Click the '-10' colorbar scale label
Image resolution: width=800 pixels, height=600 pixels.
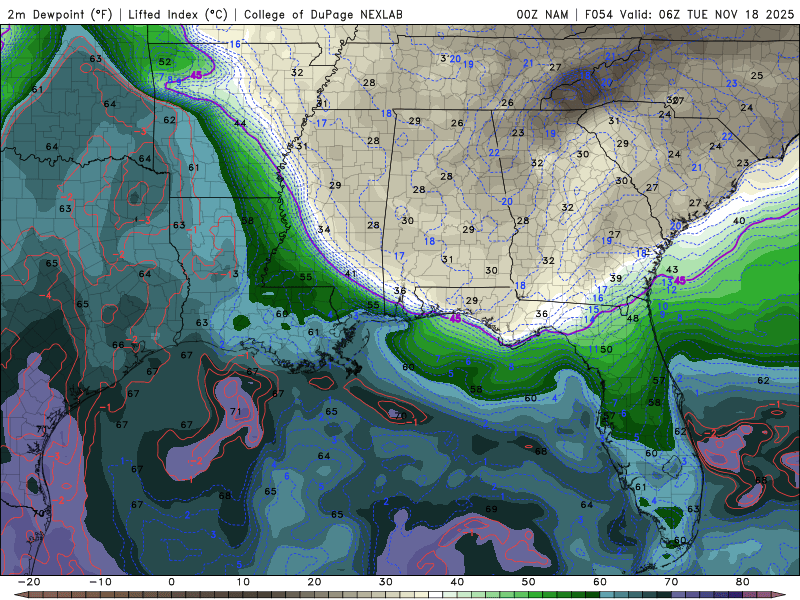coord(100,582)
